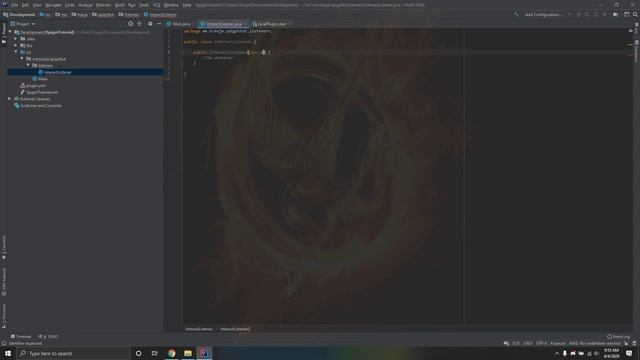Open the Navigate menu
Viewport: 640px width, 360px height.
pos(53,5)
